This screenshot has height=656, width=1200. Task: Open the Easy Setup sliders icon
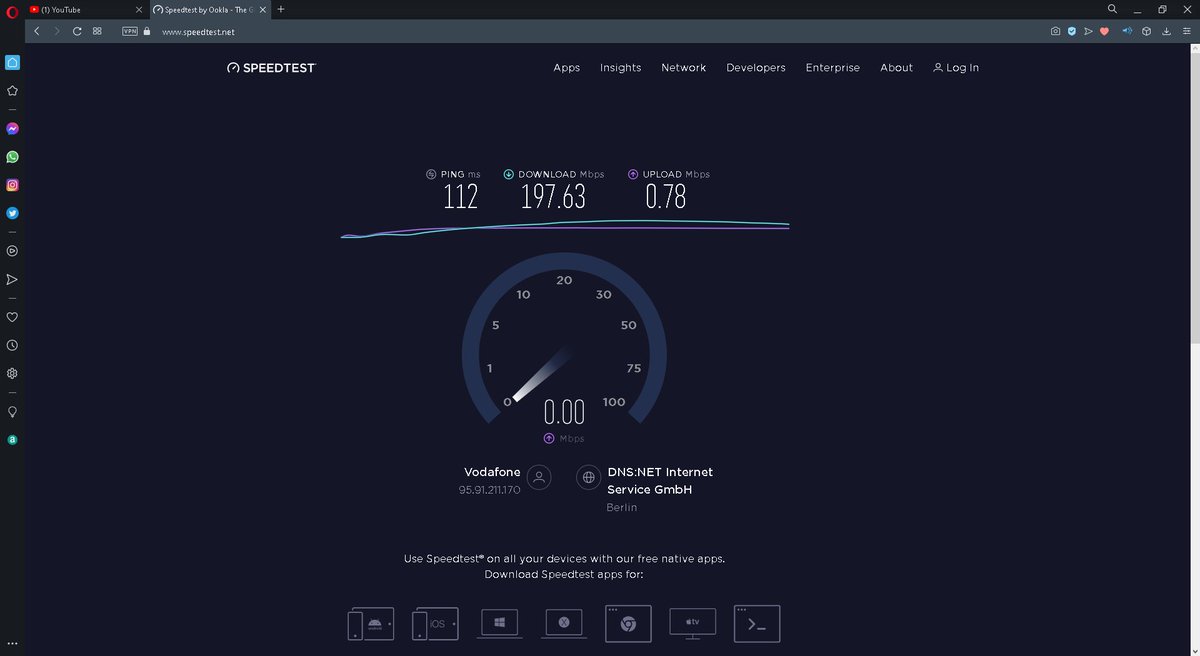click(x=1186, y=31)
